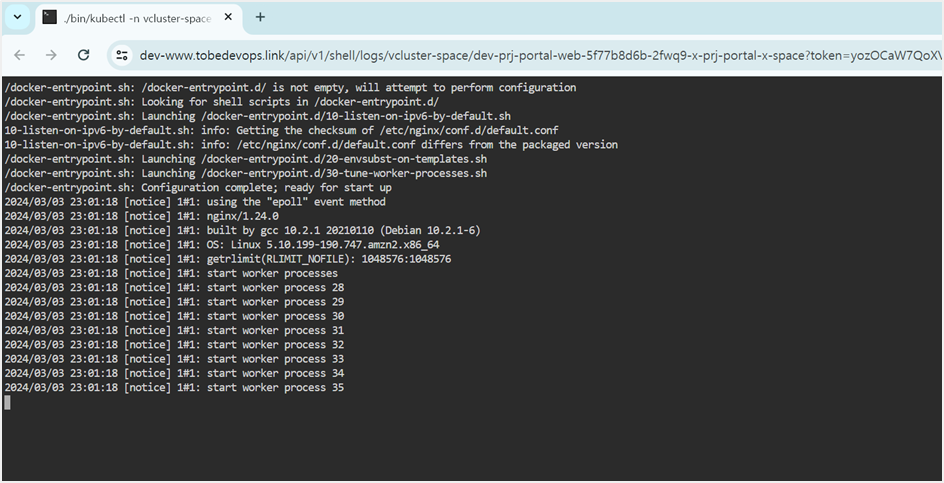The width and height of the screenshot is (944, 483).
Task: Click the 'start worker process 28' line
Action: (175, 288)
